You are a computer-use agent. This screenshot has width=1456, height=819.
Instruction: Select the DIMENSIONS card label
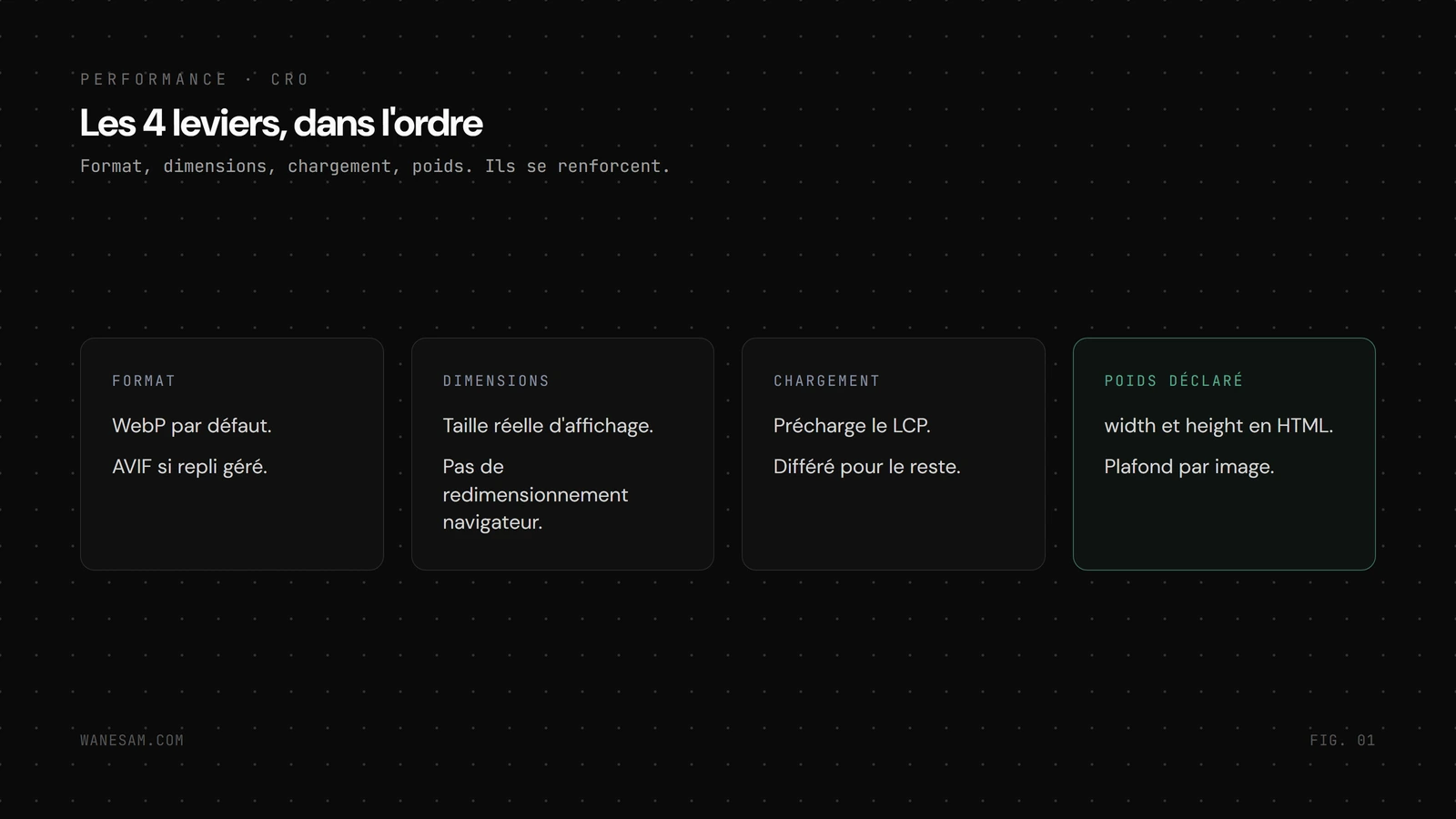[x=496, y=380]
